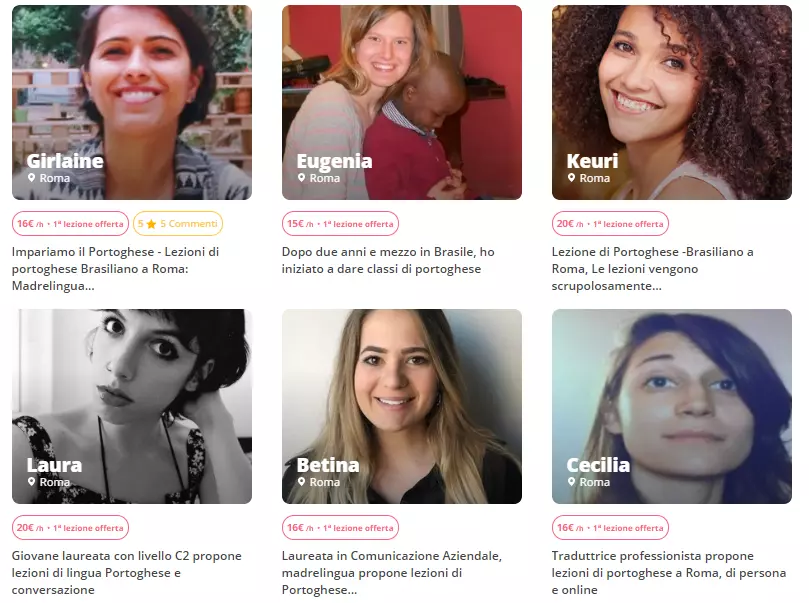Click the map pin beside Eugenia's Roma label
This screenshot has height=603, width=809.
tap(302, 178)
